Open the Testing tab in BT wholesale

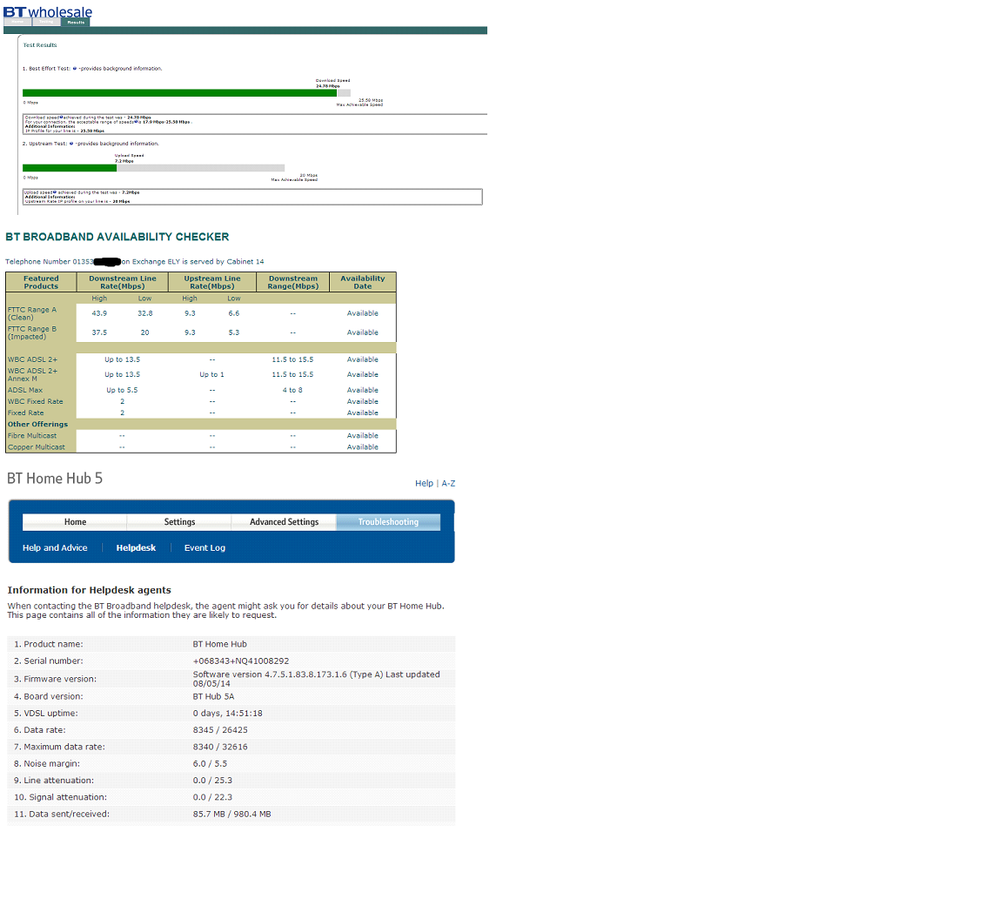47,22
